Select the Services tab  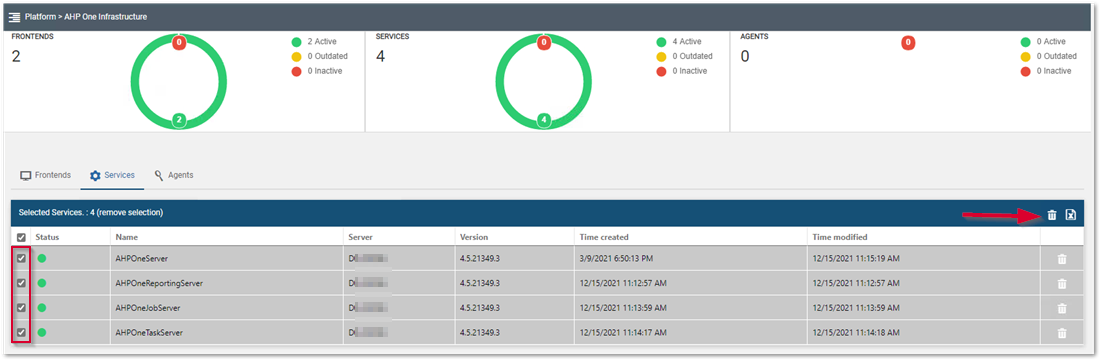112,175
